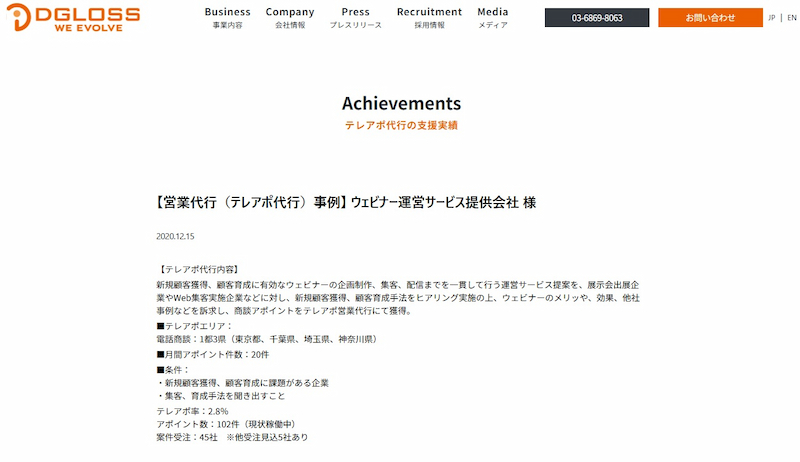Click the orange お問い合わせ button
800x462 pixels.
pos(710,18)
